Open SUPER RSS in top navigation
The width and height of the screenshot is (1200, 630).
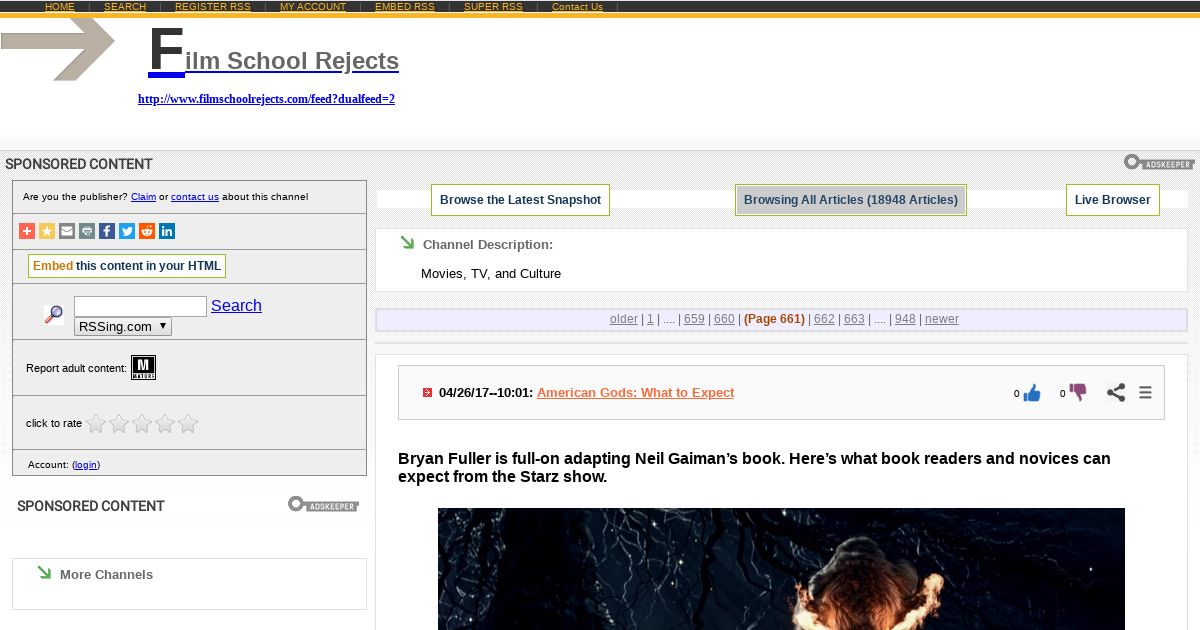(493, 7)
